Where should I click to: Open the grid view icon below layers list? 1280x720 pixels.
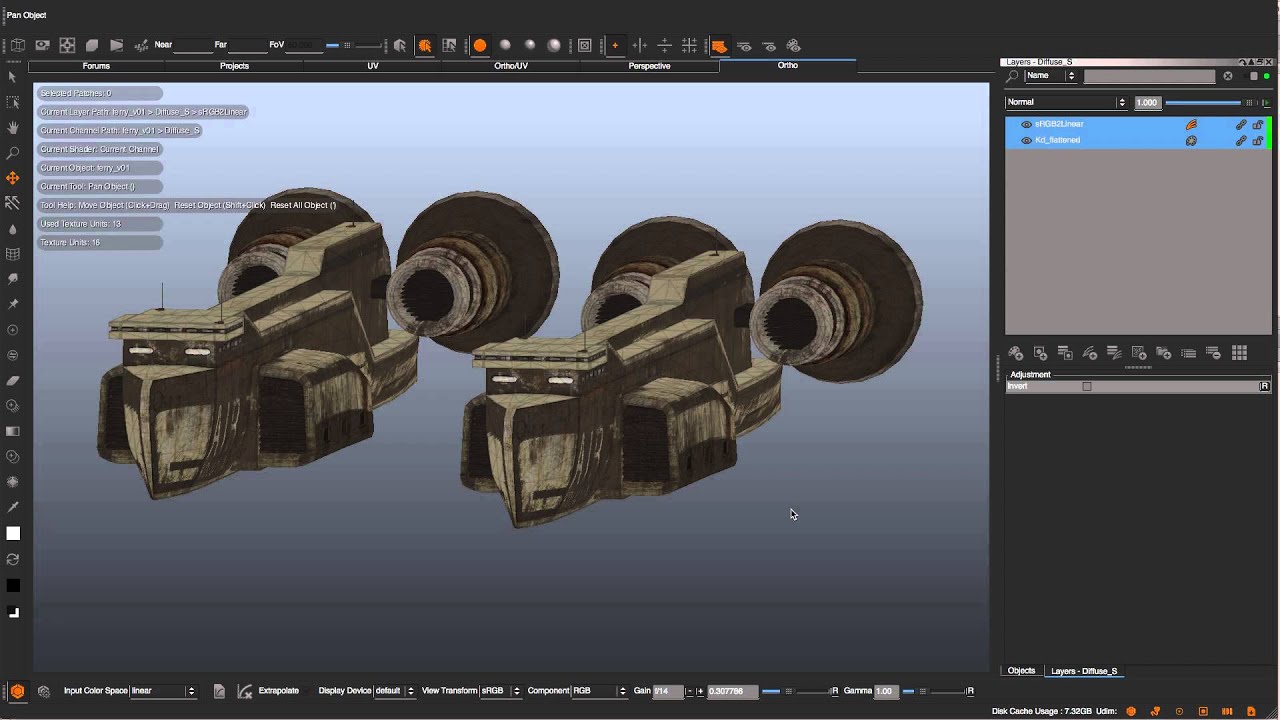(1239, 353)
